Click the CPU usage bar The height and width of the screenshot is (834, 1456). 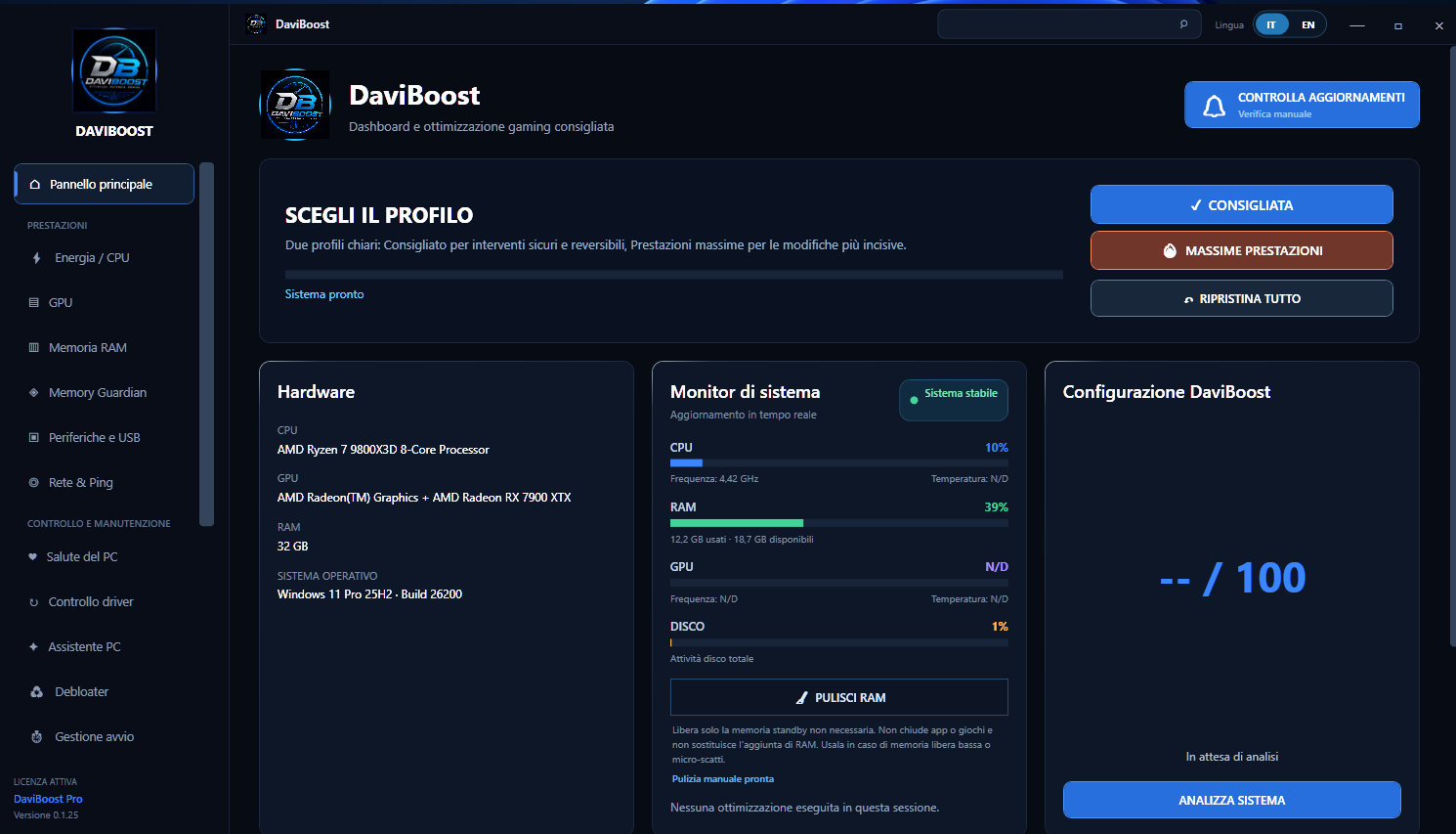click(839, 462)
